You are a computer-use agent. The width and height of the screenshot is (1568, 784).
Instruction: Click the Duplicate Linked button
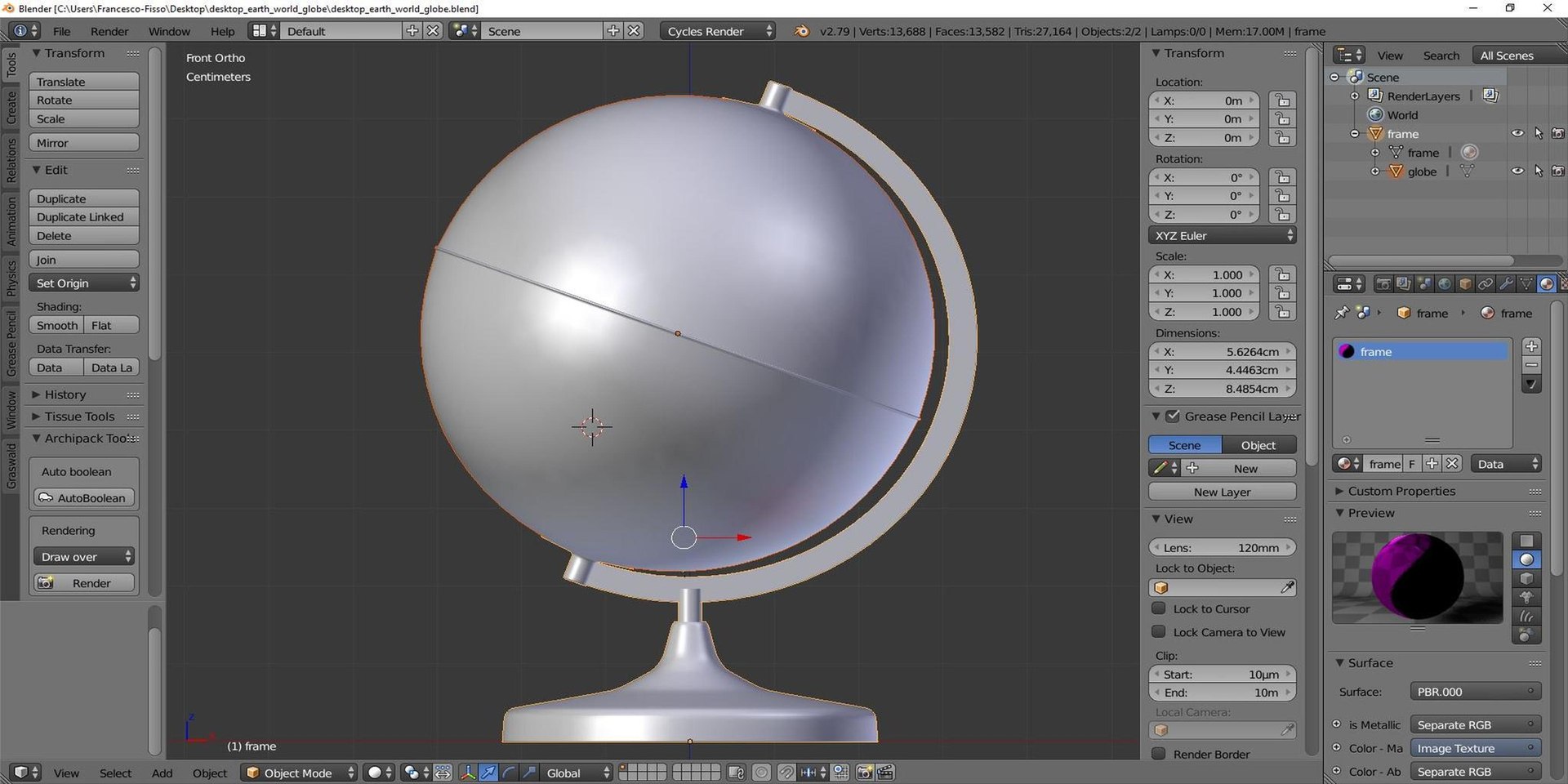tap(84, 217)
